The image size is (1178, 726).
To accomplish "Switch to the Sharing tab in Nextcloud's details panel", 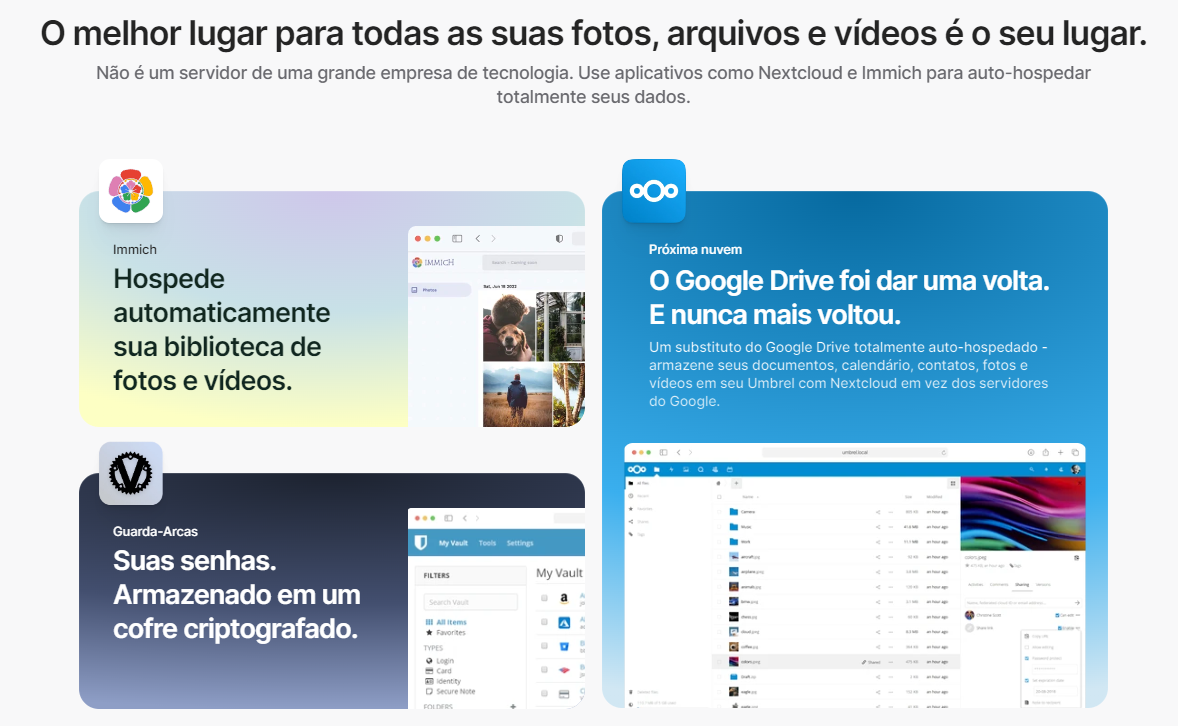I will tap(1022, 584).
